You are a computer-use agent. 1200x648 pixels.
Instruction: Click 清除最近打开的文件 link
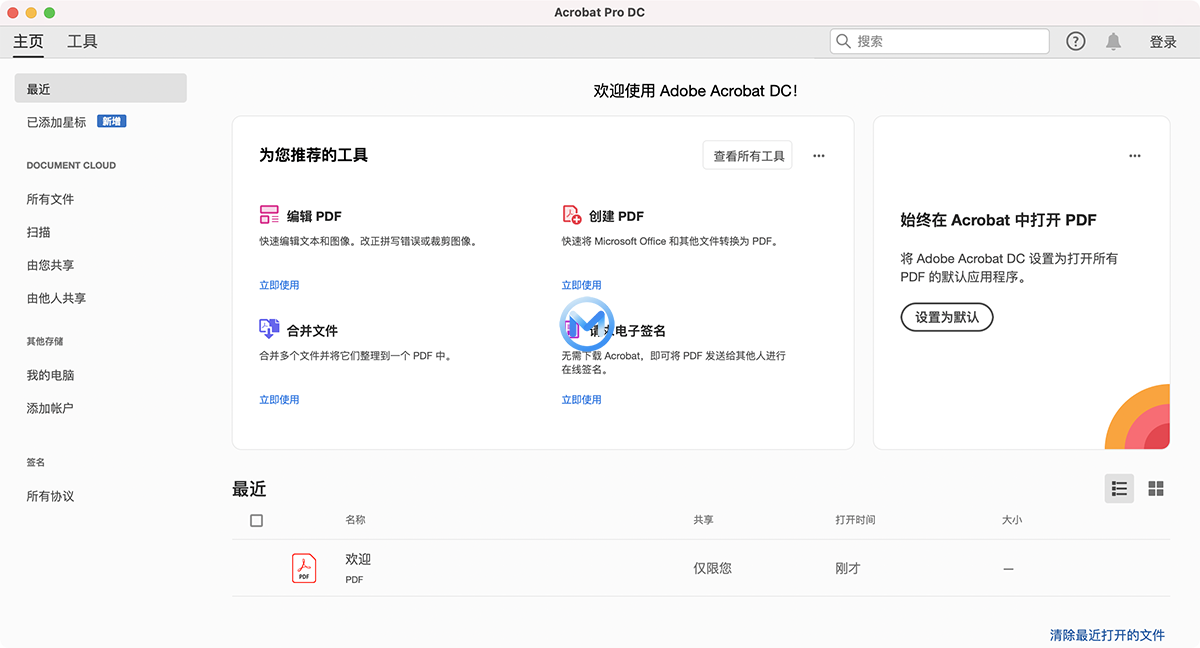point(1107,635)
